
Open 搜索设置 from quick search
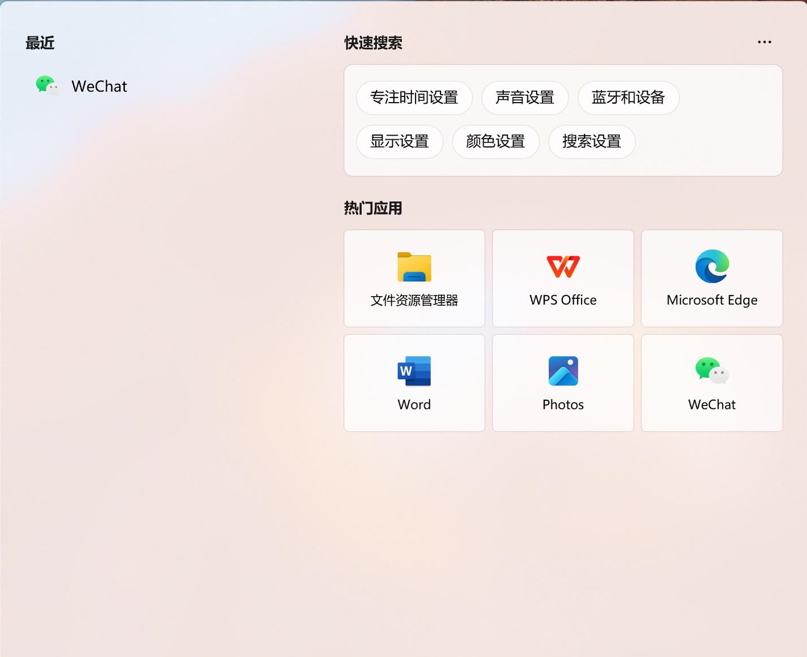(x=592, y=142)
